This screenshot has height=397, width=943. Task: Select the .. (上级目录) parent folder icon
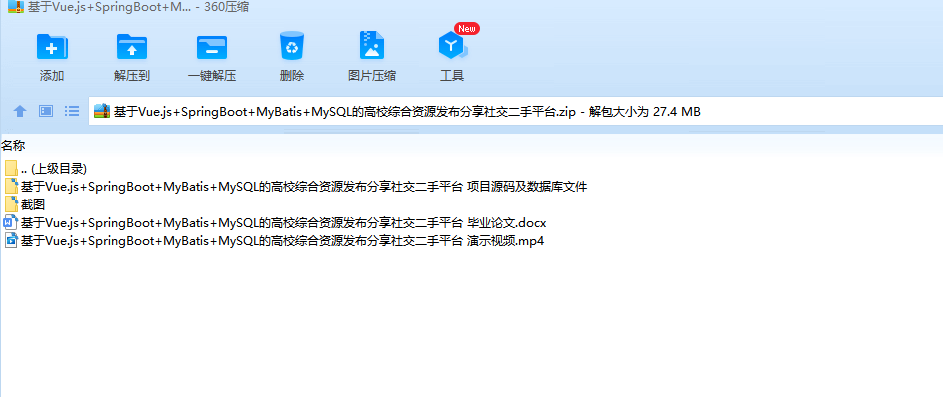click(x=11, y=168)
